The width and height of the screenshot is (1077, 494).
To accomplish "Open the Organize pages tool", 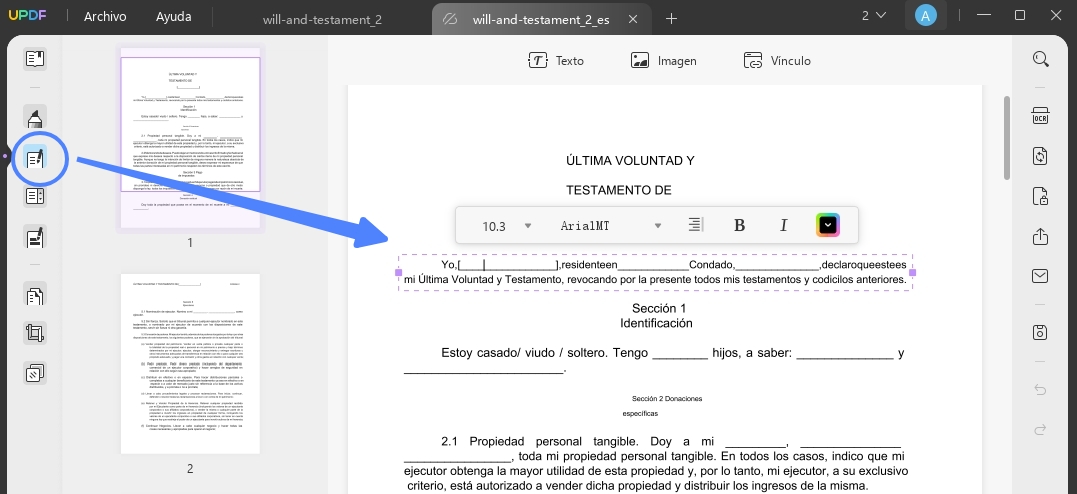I will pyautogui.click(x=35, y=197).
